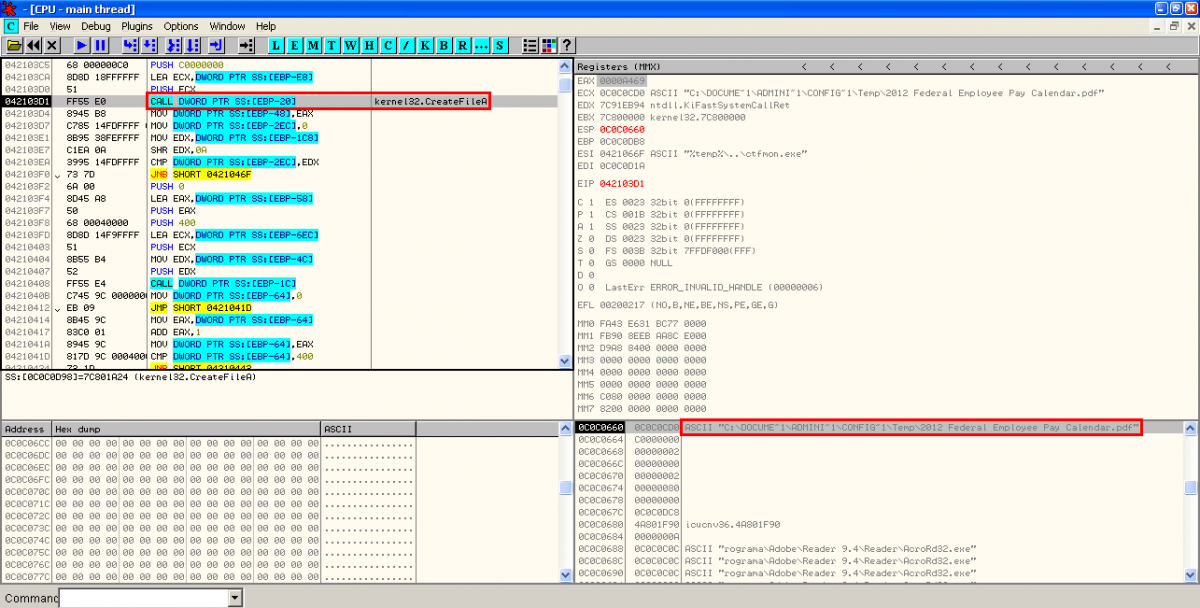Viewport: 1200px width, 608px height.
Task: Open the Log window with L button
Action: (277, 46)
